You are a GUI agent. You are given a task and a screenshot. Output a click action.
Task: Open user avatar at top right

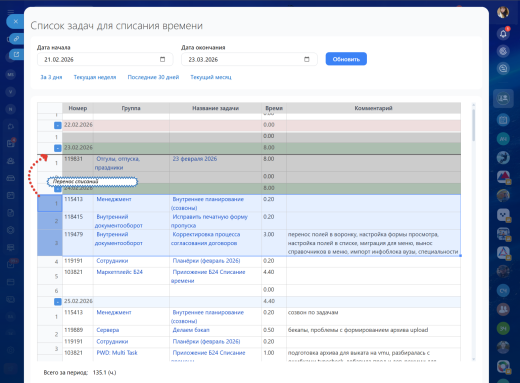tap(503, 12)
